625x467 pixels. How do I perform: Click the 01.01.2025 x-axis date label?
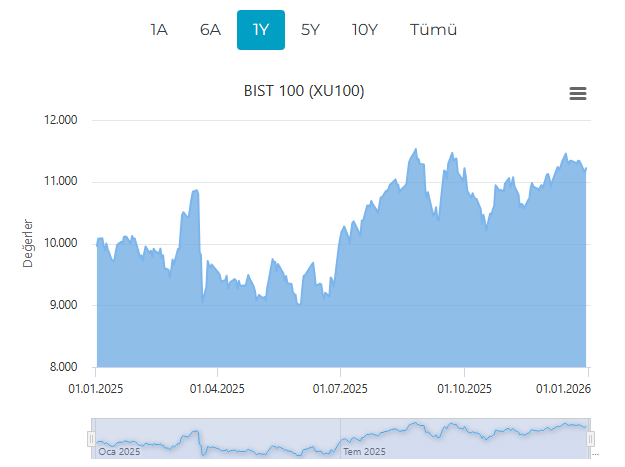coord(95,387)
